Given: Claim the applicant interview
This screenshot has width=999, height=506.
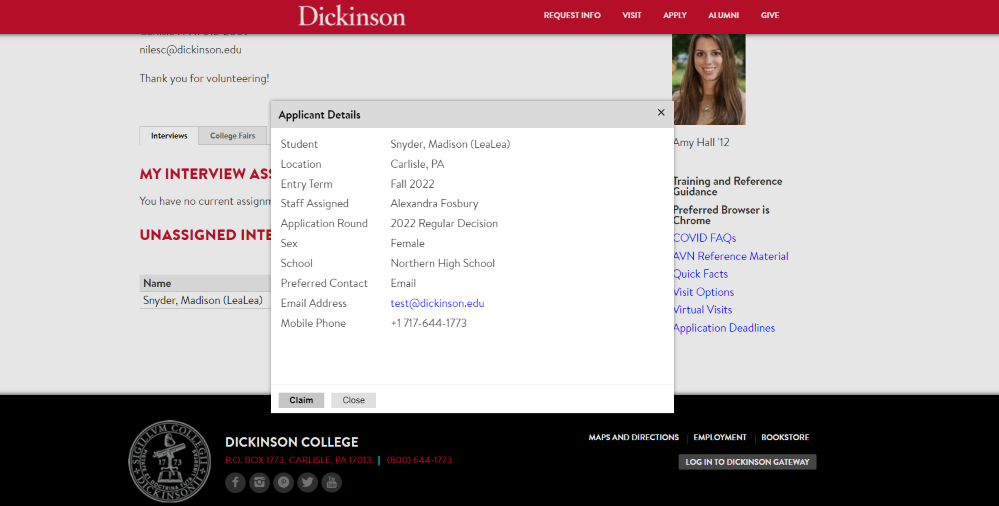Looking at the screenshot, I should point(301,400).
